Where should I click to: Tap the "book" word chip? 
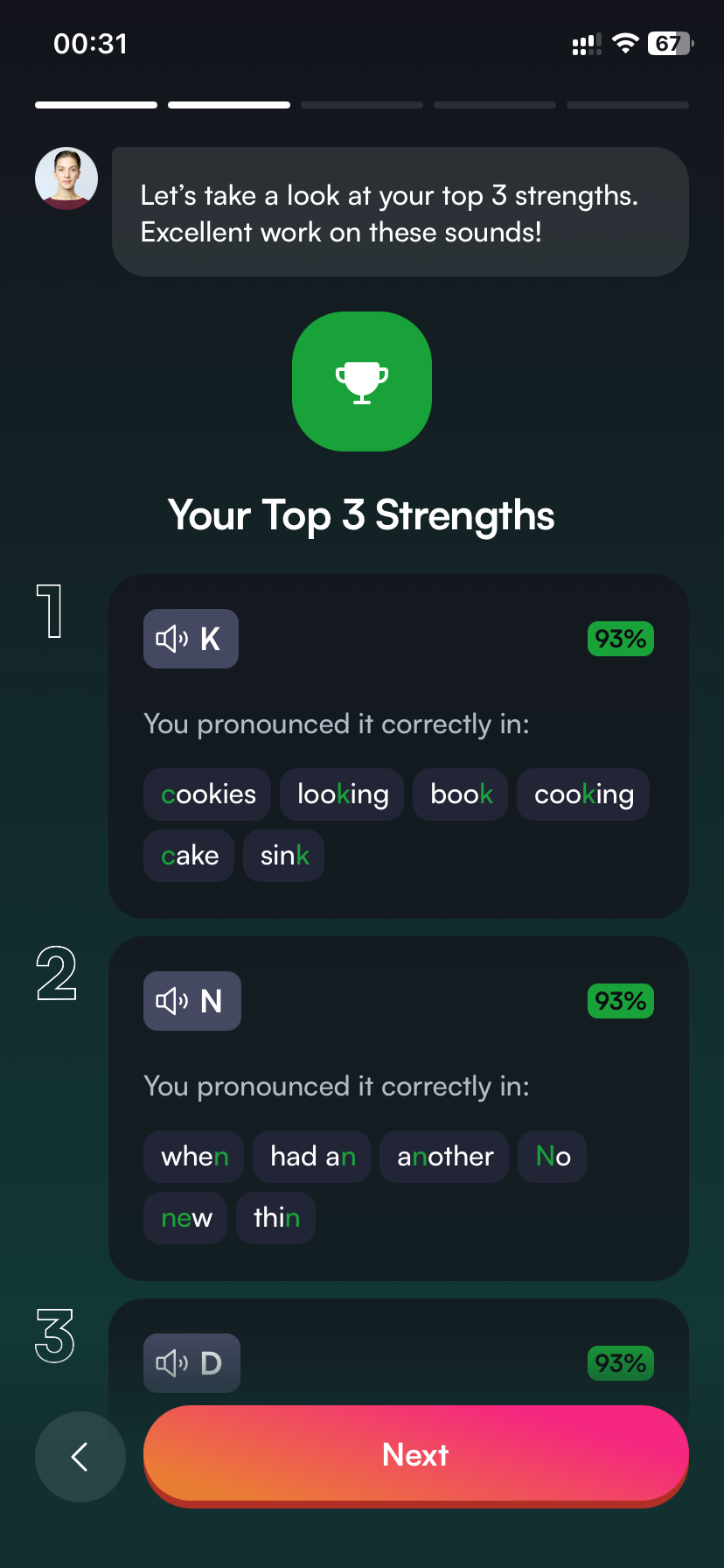pyautogui.click(x=461, y=794)
